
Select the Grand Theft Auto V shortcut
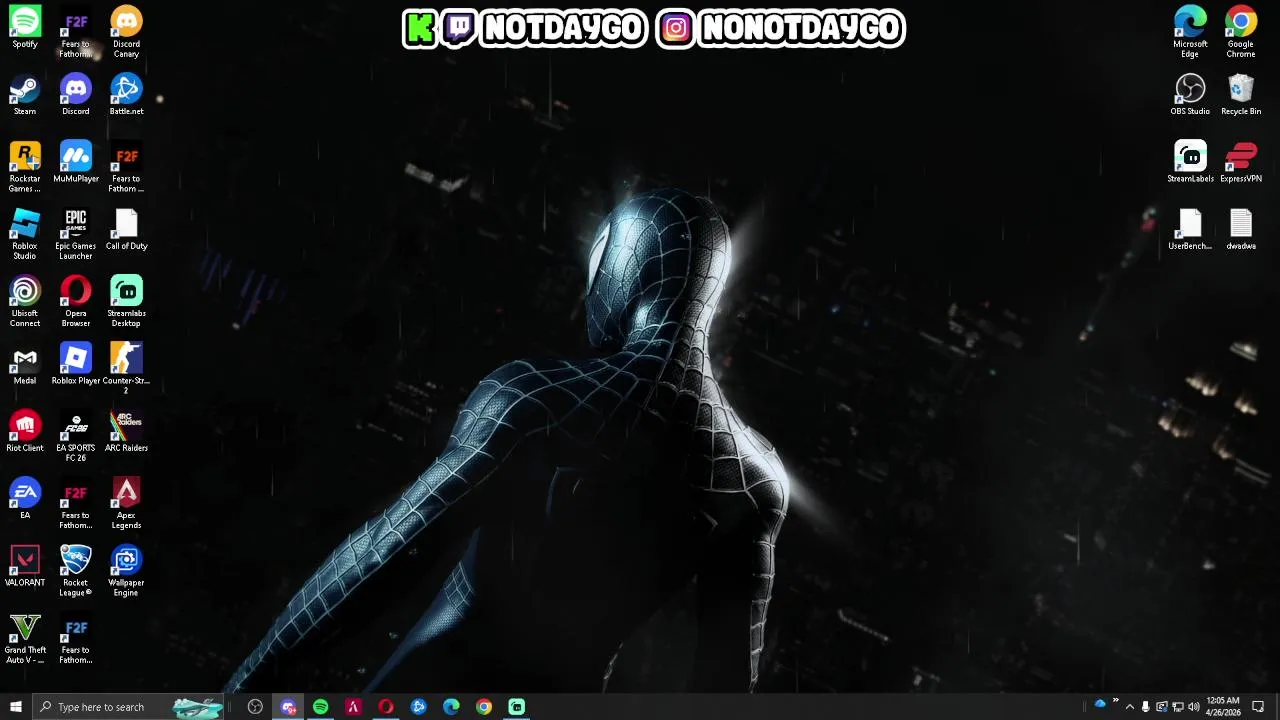pos(25,638)
